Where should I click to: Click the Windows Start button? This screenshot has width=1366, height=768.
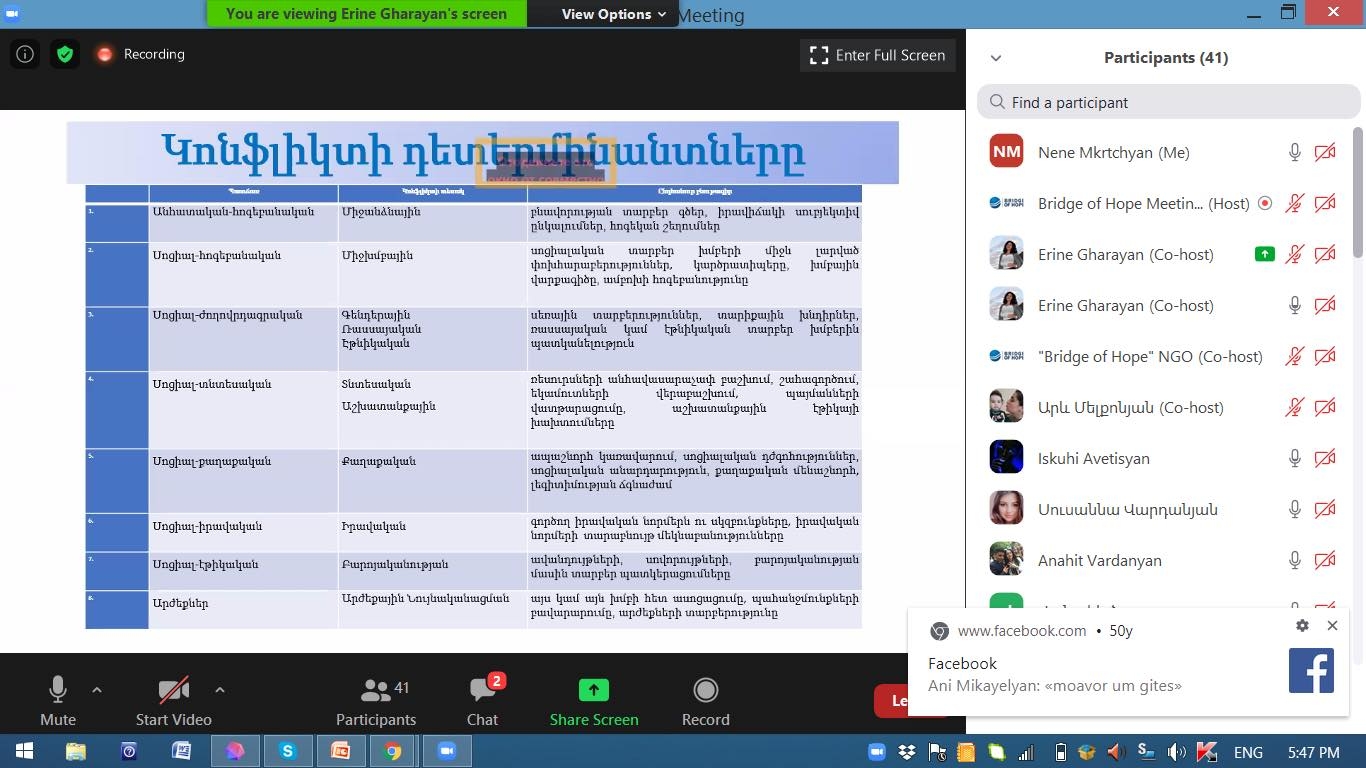[x=24, y=751]
